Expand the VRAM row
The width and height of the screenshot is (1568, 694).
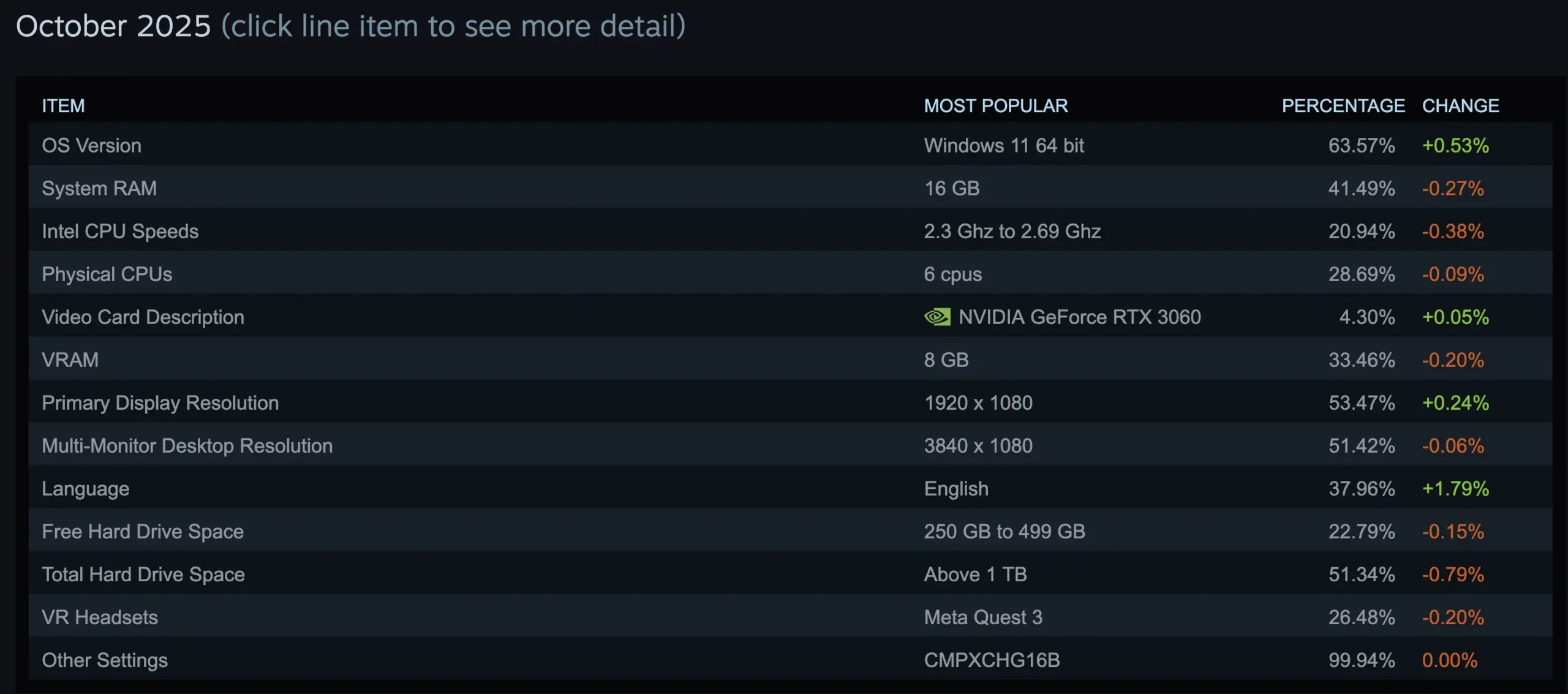pos(70,360)
